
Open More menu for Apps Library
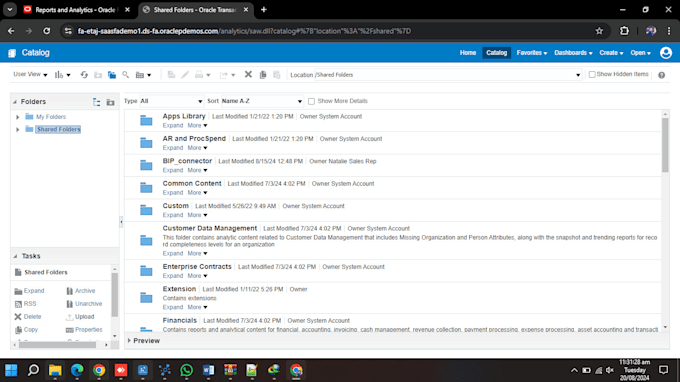tap(197, 125)
